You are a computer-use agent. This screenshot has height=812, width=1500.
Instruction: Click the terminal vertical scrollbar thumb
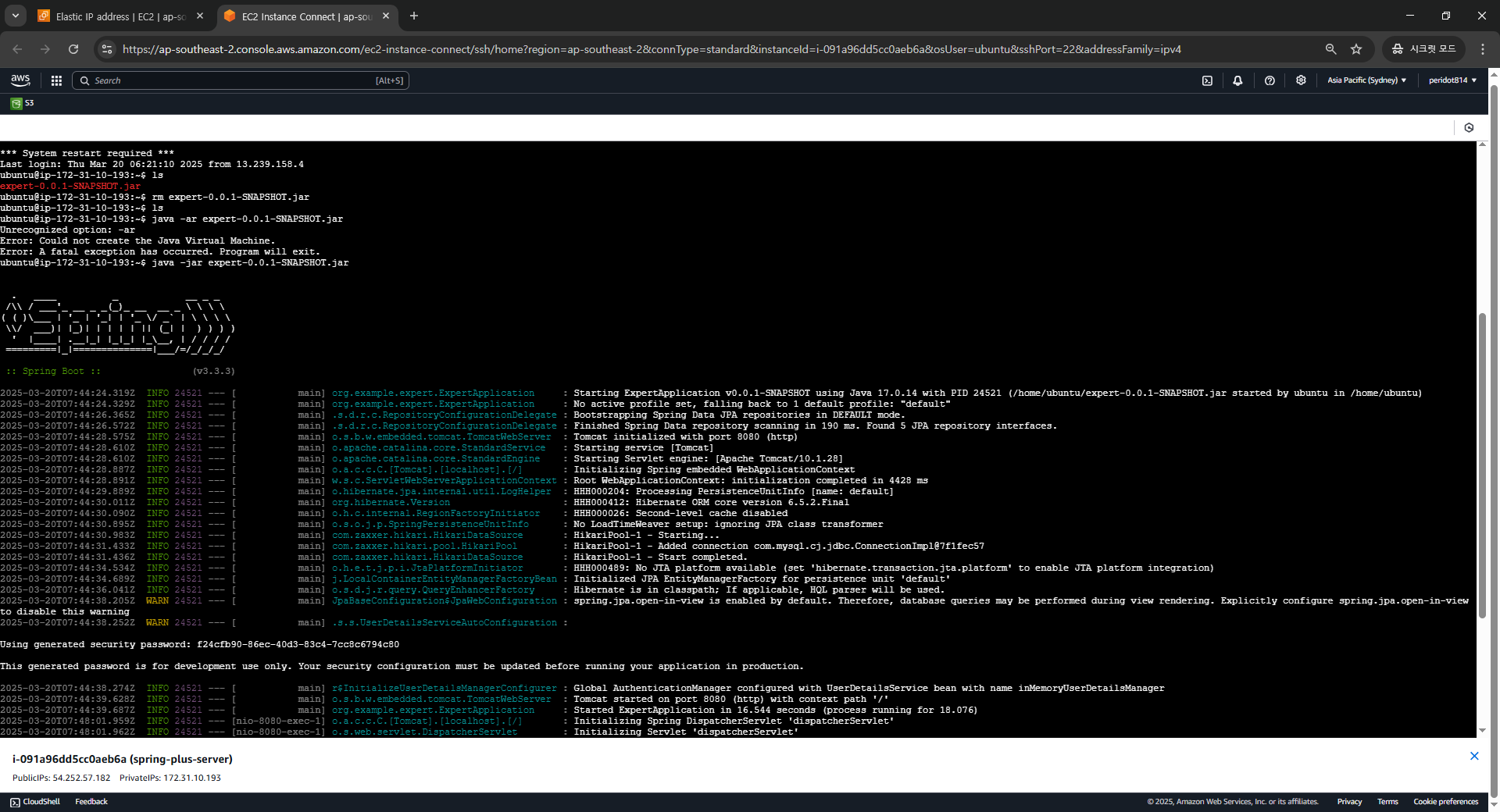[x=1482, y=465]
